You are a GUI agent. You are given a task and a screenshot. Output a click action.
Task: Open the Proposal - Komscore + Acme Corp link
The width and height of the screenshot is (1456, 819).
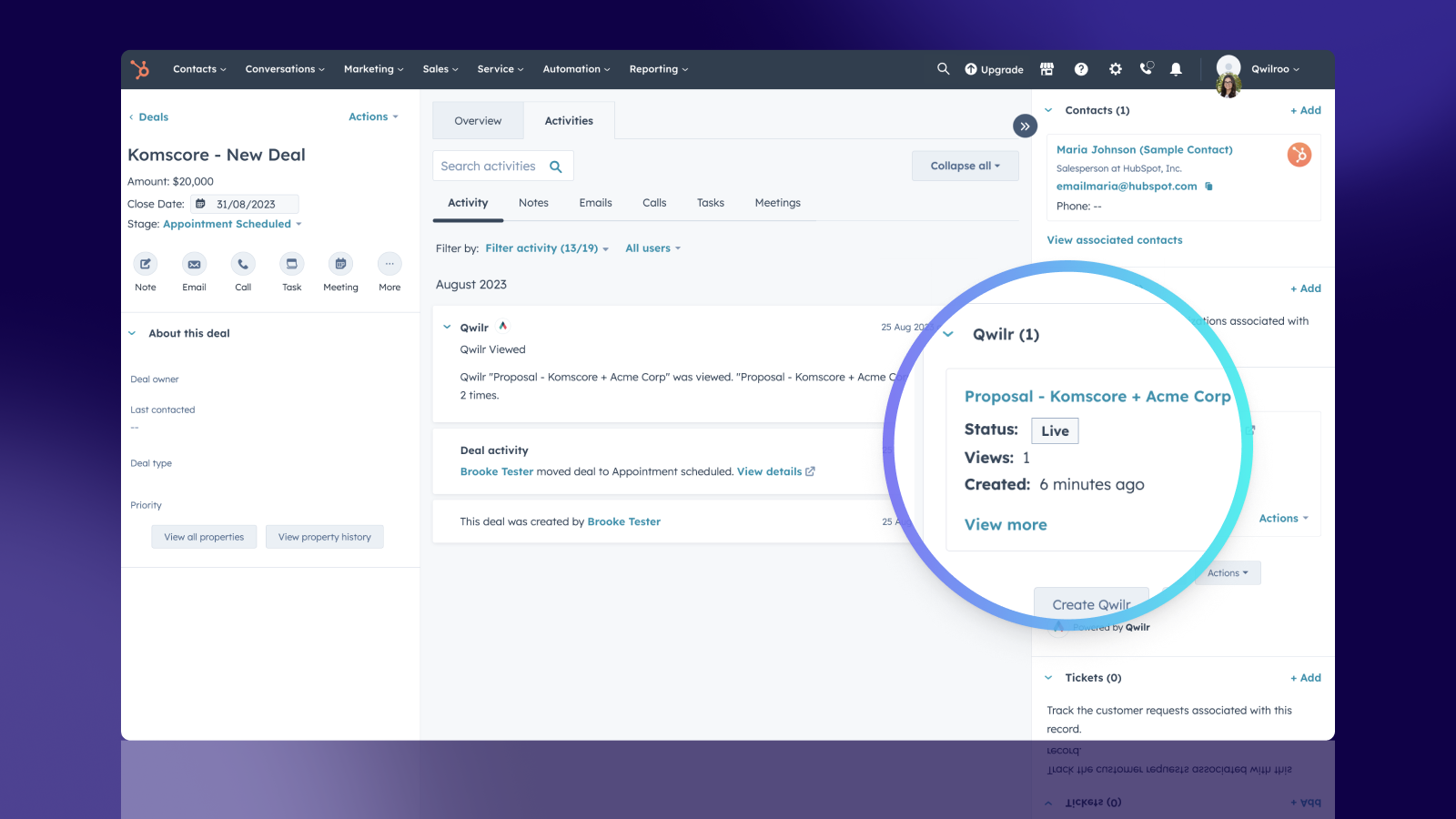tap(1097, 397)
